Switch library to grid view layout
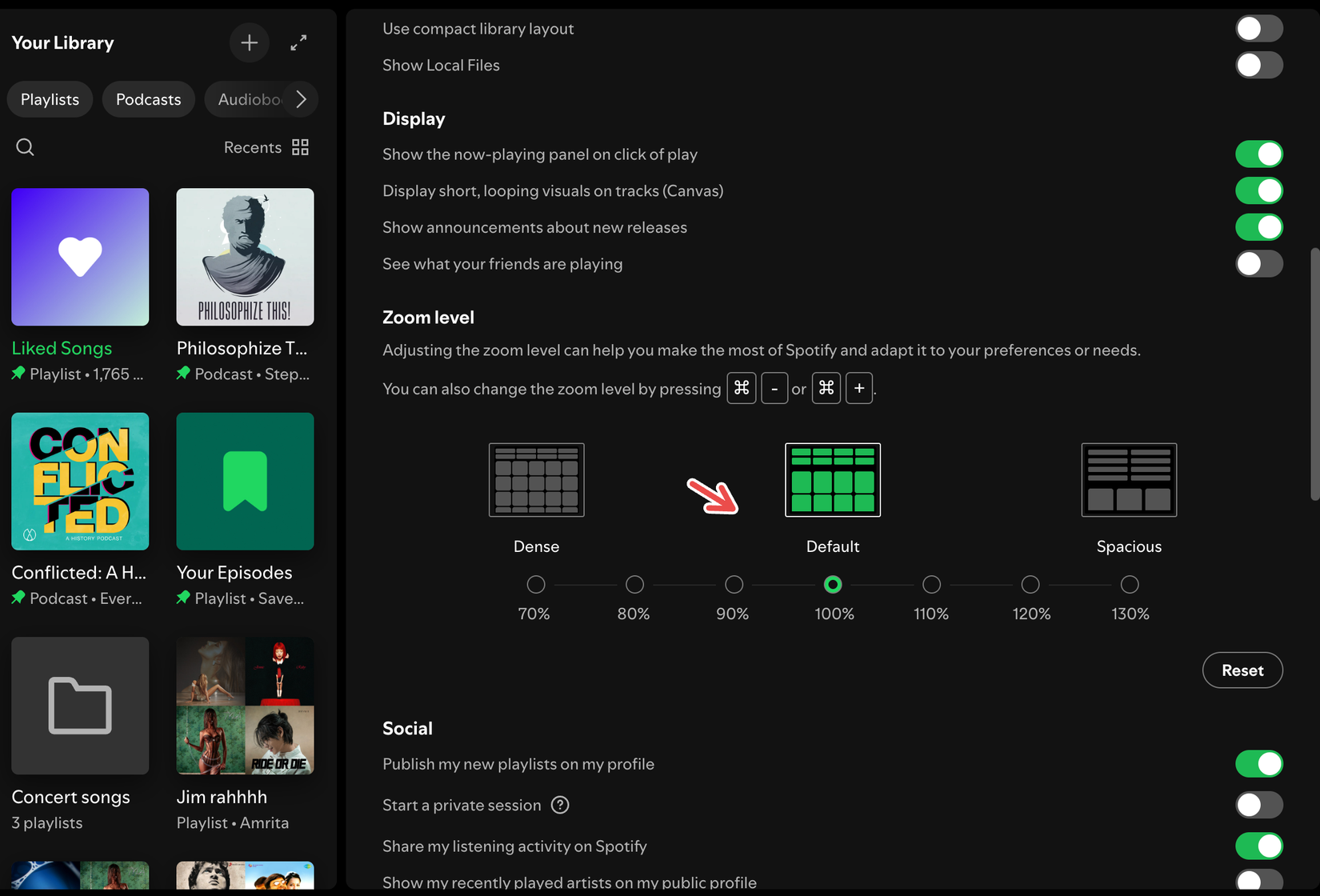Screen dimensions: 1320x896 click(x=300, y=146)
